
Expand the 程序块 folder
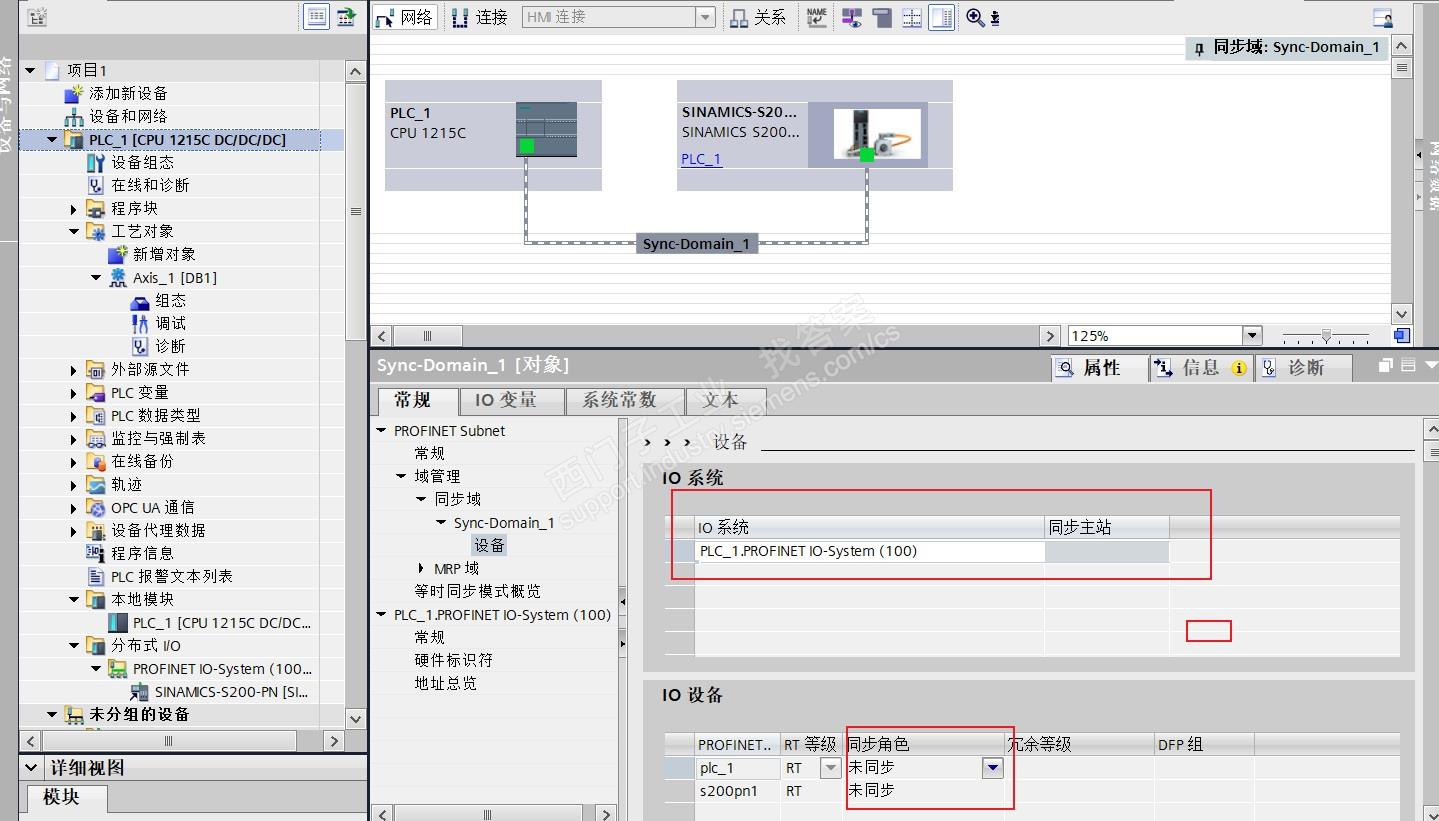pos(74,209)
